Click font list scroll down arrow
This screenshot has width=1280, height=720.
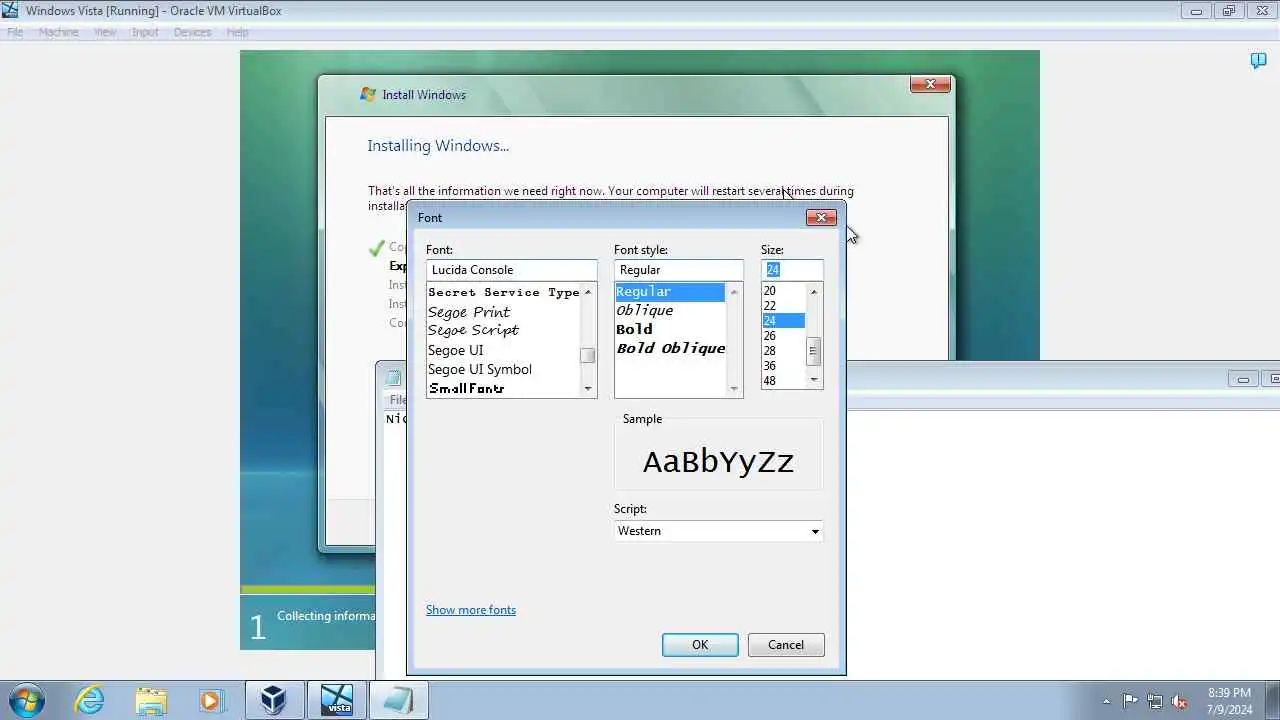[588, 388]
